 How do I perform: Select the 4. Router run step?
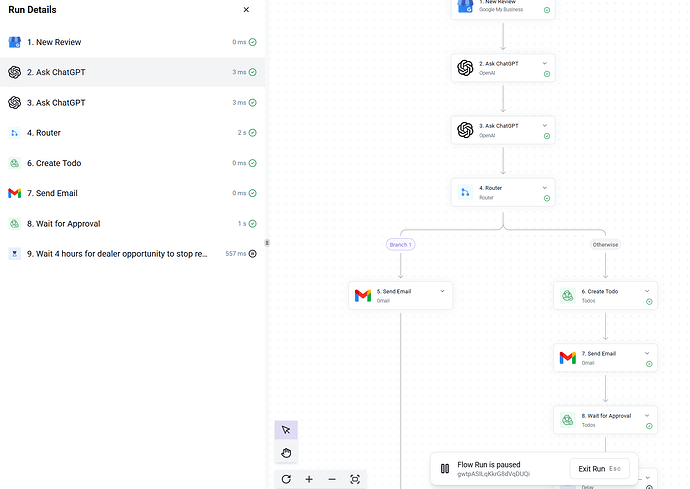tap(132, 133)
